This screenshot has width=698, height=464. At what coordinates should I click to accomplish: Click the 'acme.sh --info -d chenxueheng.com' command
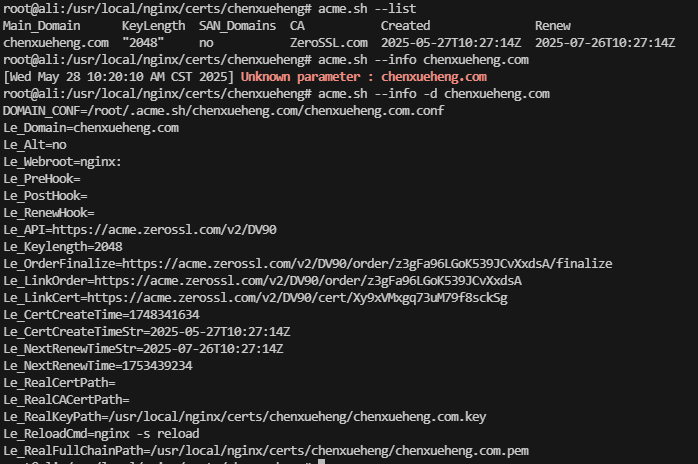coord(434,94)
